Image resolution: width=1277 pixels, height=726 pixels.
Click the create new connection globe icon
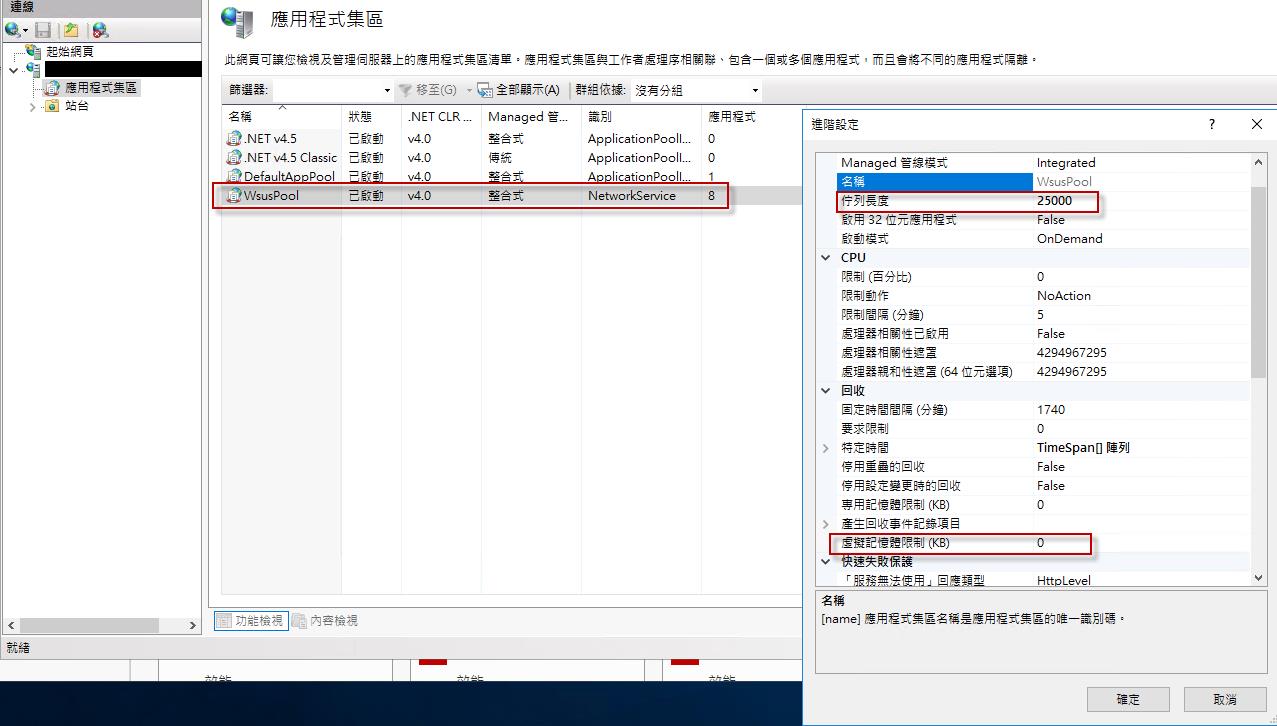tap(12, 30)
